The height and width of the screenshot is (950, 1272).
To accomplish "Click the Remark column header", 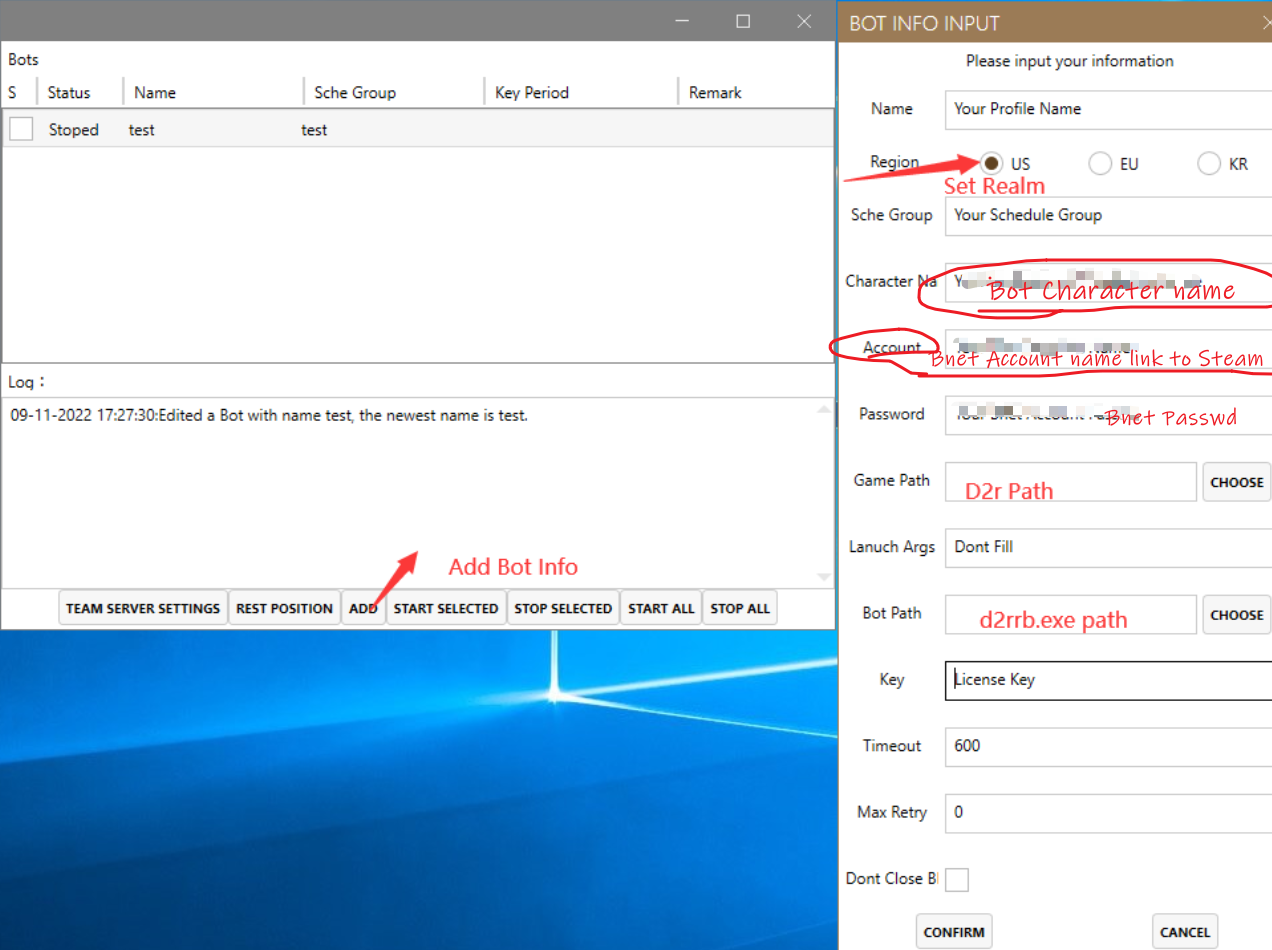I will click(x=715, y=92).
